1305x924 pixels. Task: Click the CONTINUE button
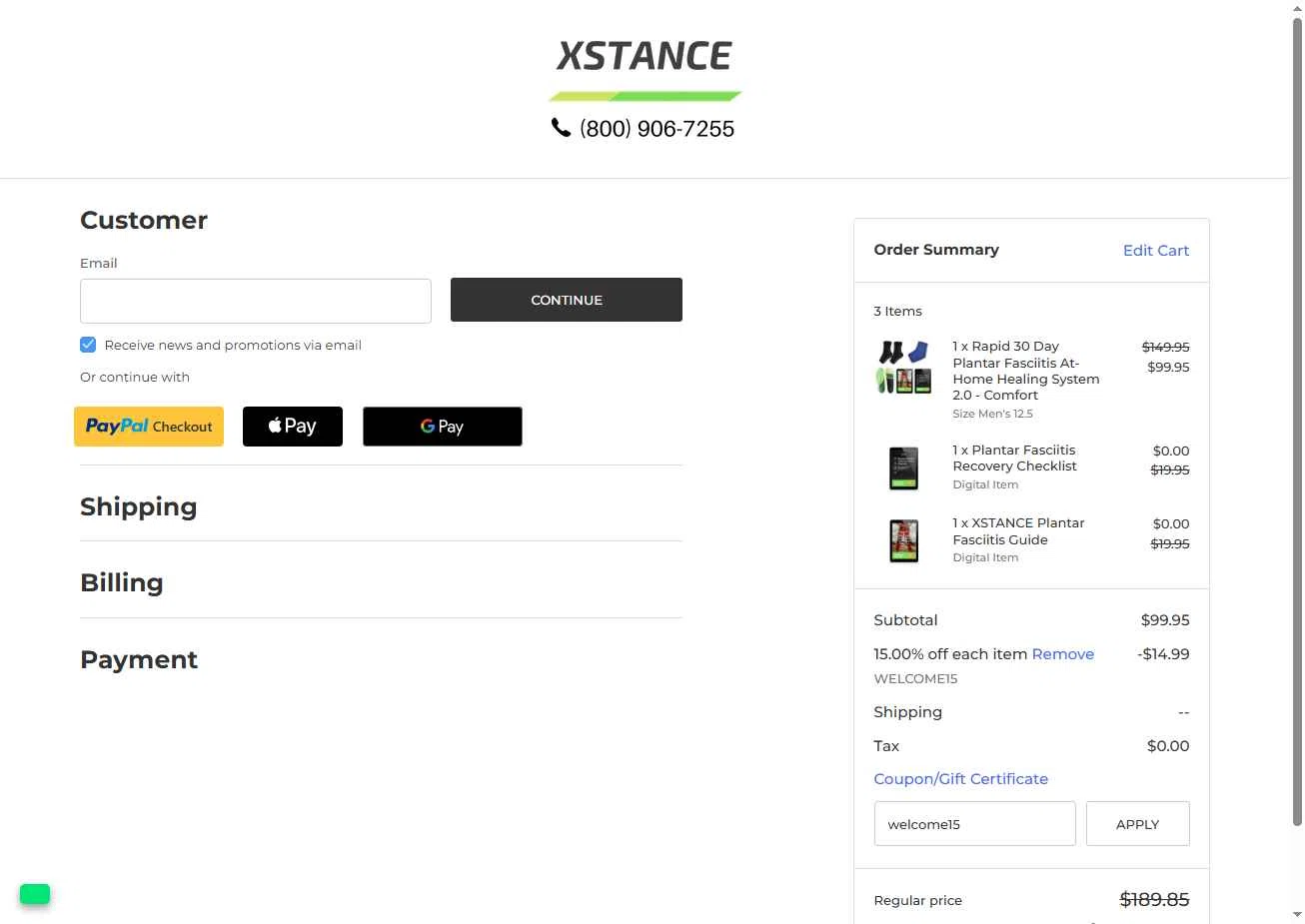[x=567, y=300]
